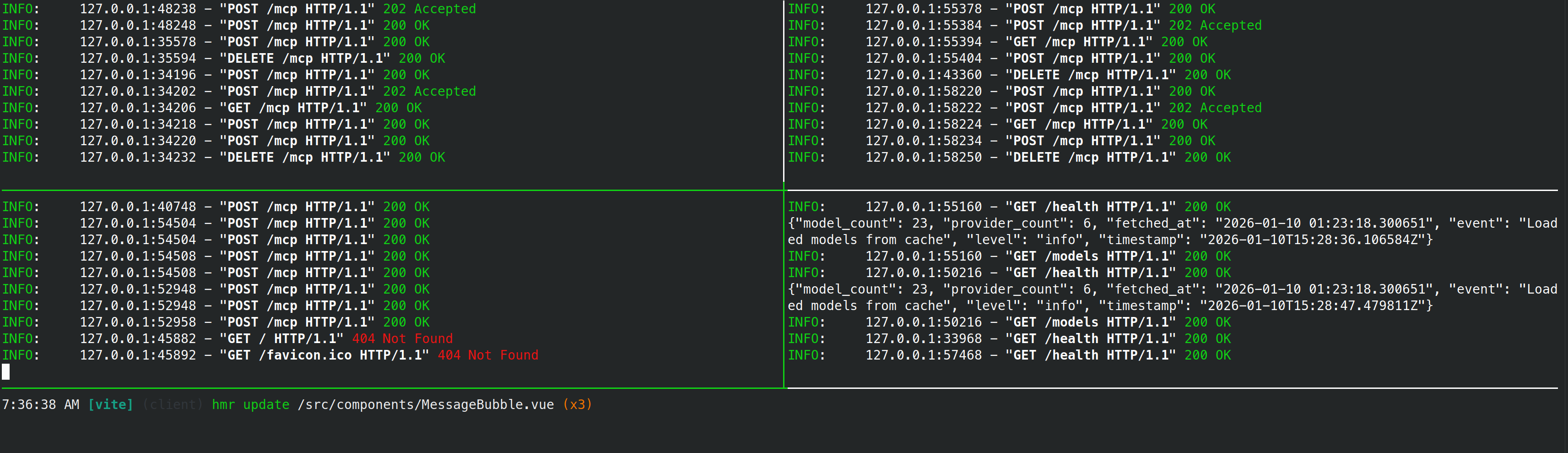
Task: Select the DELETE /mcp request from port 43360
Action: [x=1090, y=75]
